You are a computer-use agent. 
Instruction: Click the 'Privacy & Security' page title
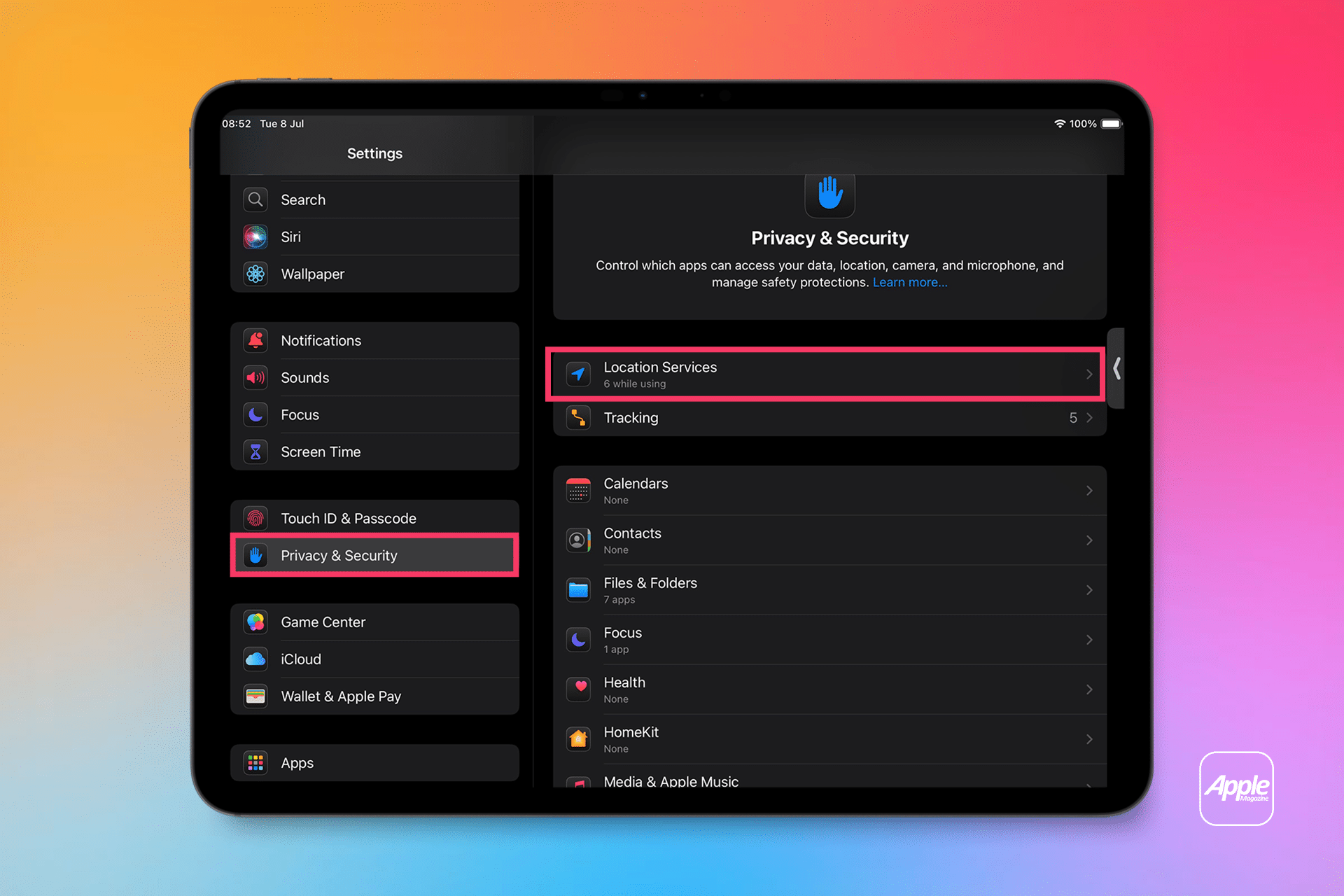click(x=829, y=238)
